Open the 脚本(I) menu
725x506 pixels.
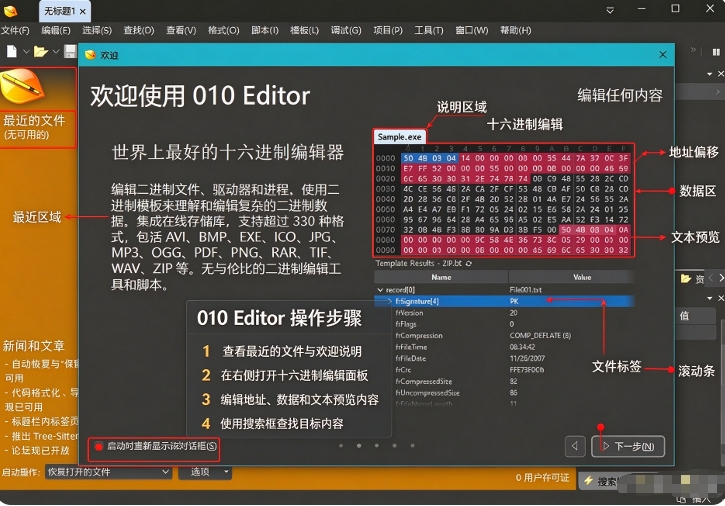tap(265, 31)
